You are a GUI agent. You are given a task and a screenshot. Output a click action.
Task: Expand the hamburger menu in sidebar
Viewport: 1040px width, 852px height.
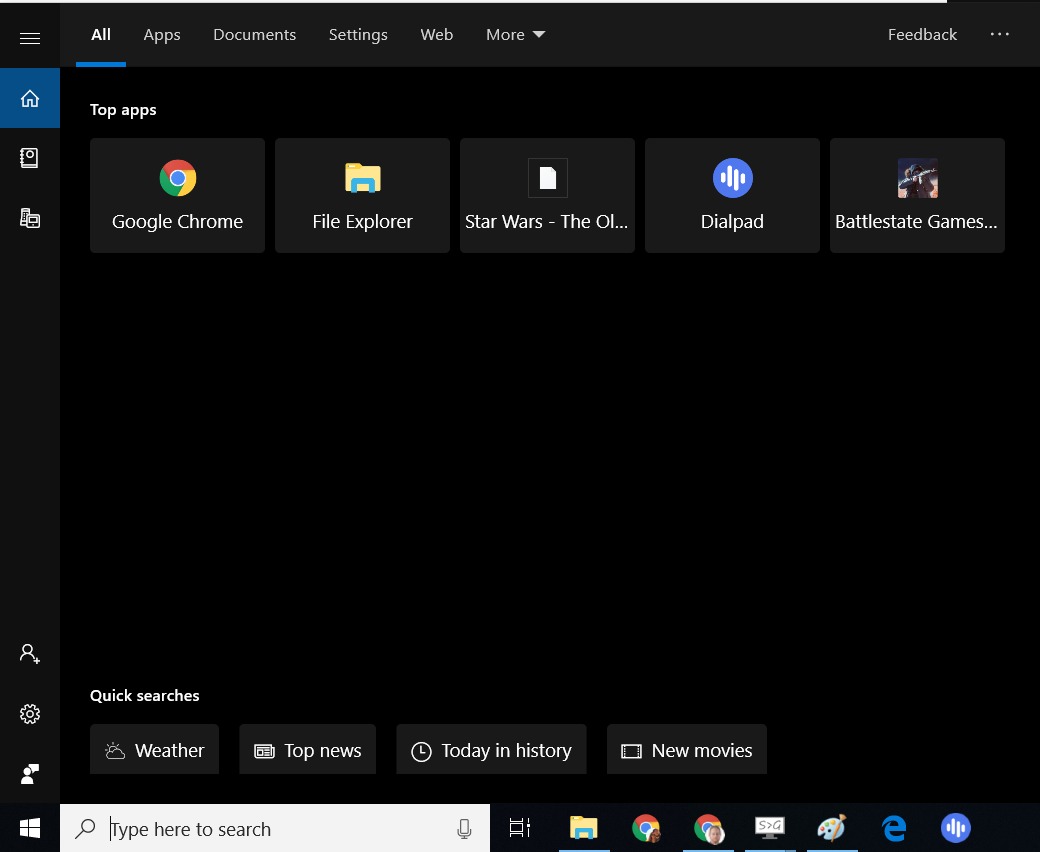click(x=30, y=38)
